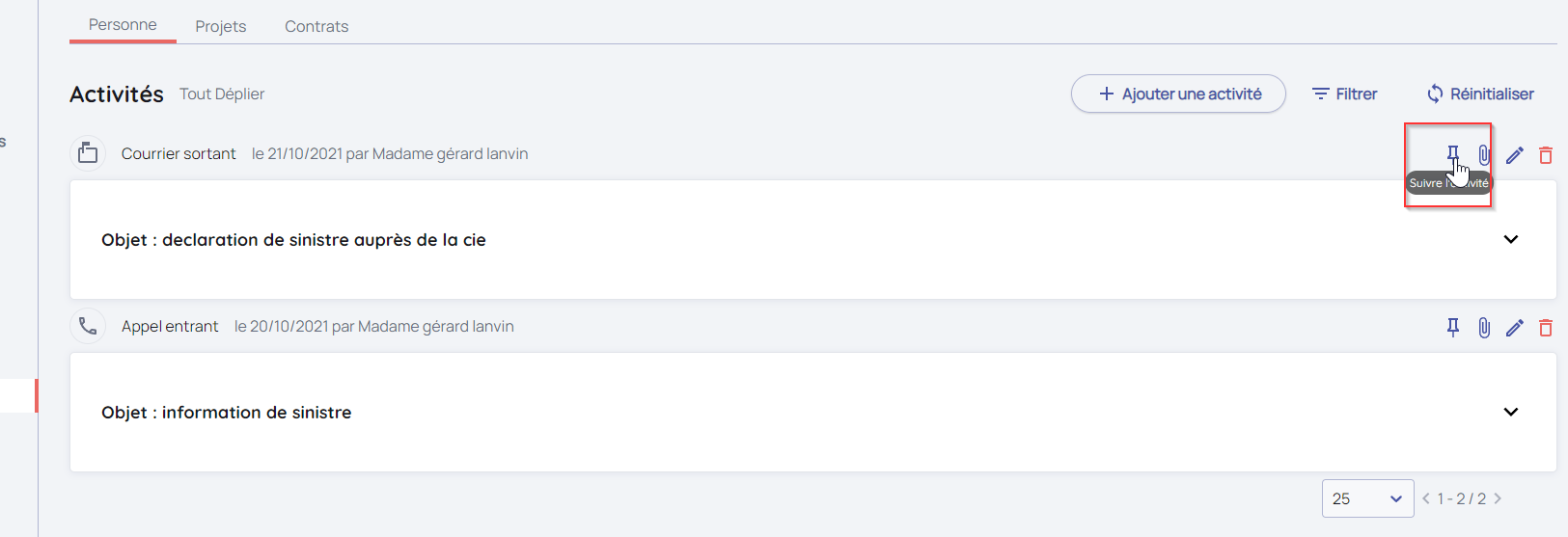The height and width of the screenshot is (537, 1568).
Task: Reset the list with Réinitialiser
Action: [1480, 94]
